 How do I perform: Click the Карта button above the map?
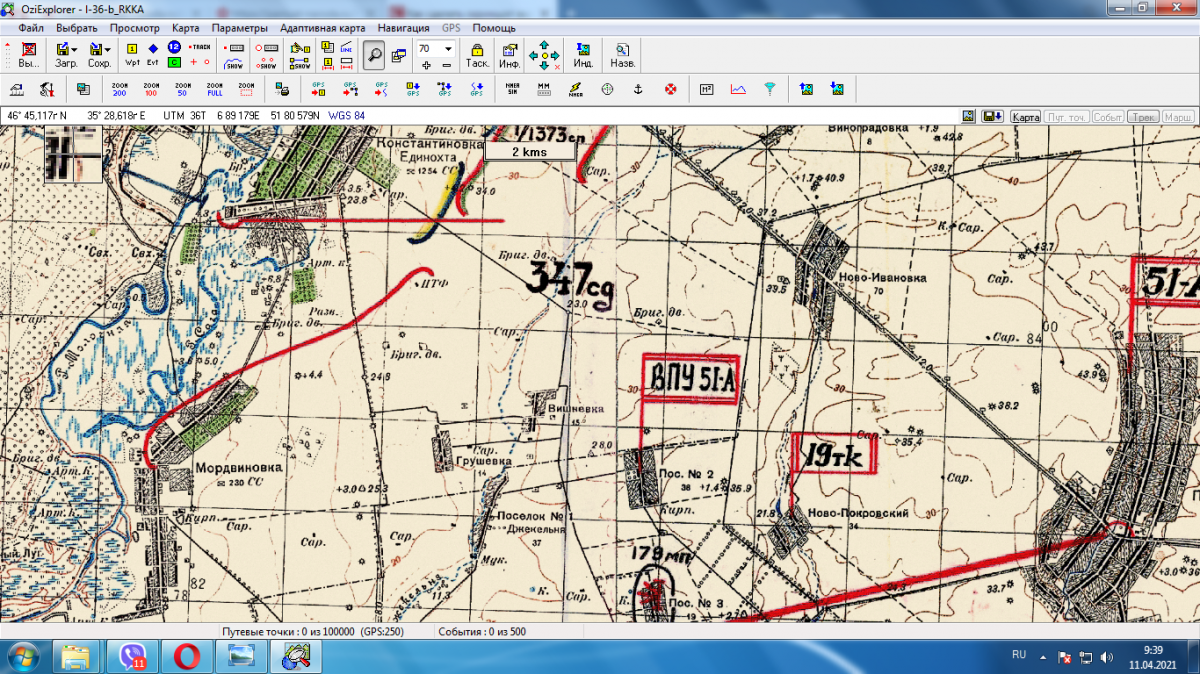point(1025,117)
